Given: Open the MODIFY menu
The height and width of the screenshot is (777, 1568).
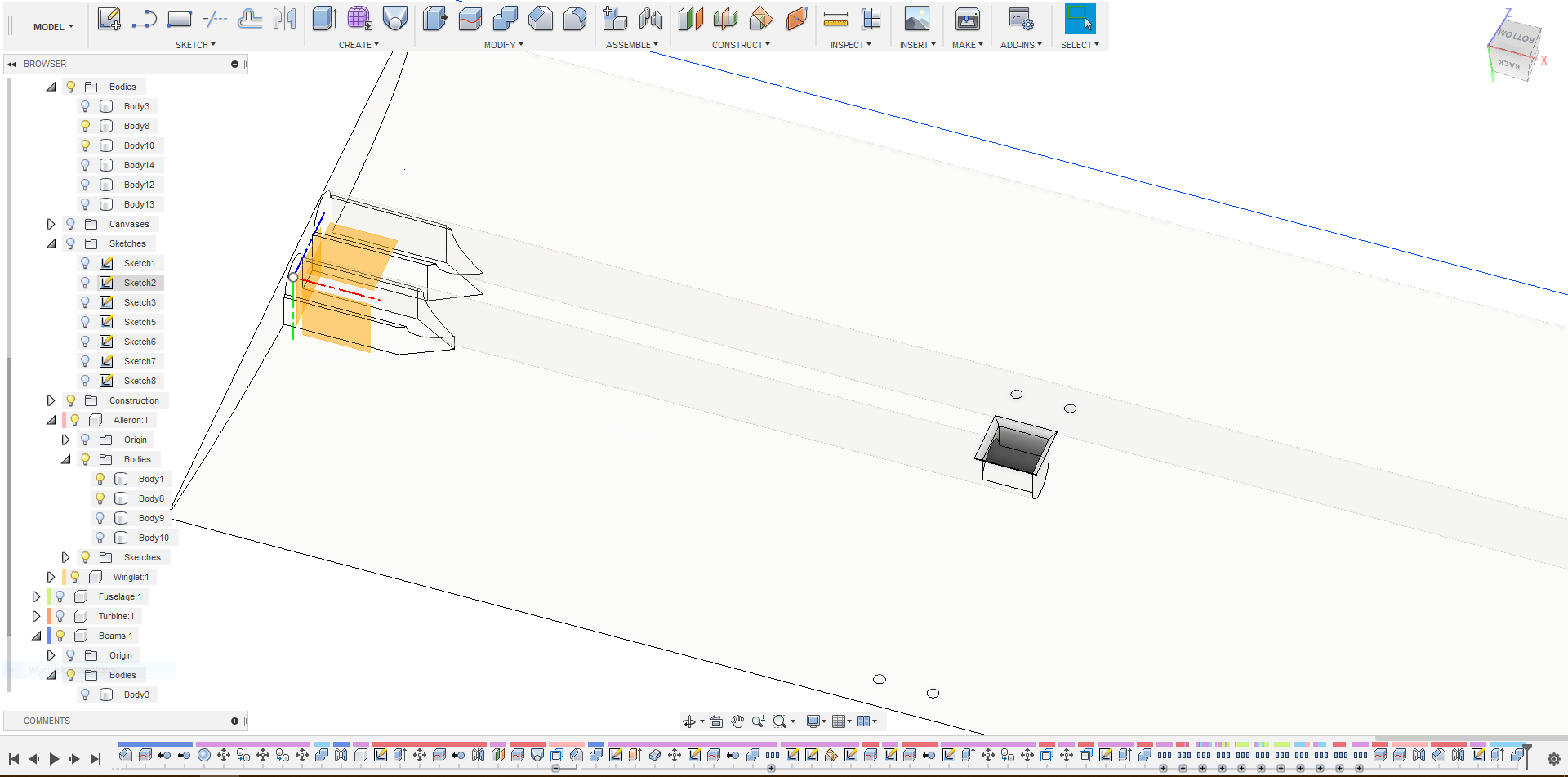Looking at the screenshot, I should (503, 45).
